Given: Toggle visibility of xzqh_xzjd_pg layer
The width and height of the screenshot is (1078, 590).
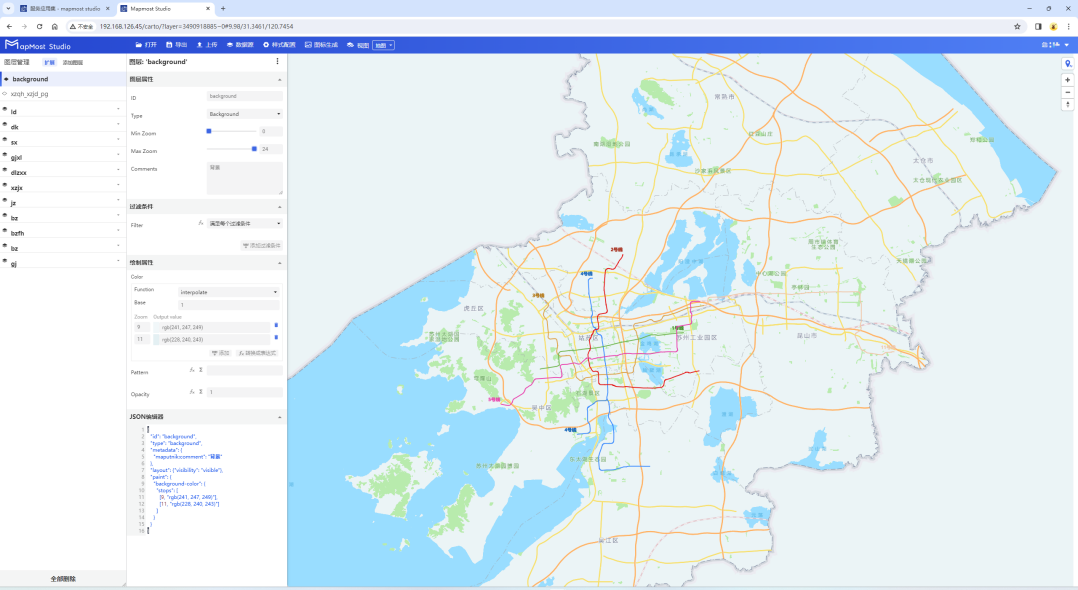Looking at the screenshot, I should [5, 94].
